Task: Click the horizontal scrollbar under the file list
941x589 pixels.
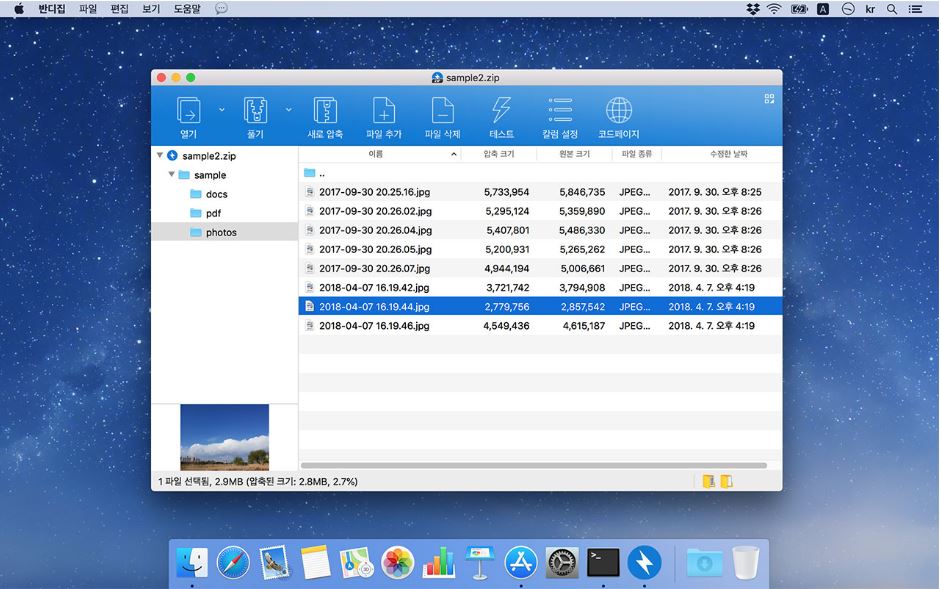Action: tap(534, 465)
